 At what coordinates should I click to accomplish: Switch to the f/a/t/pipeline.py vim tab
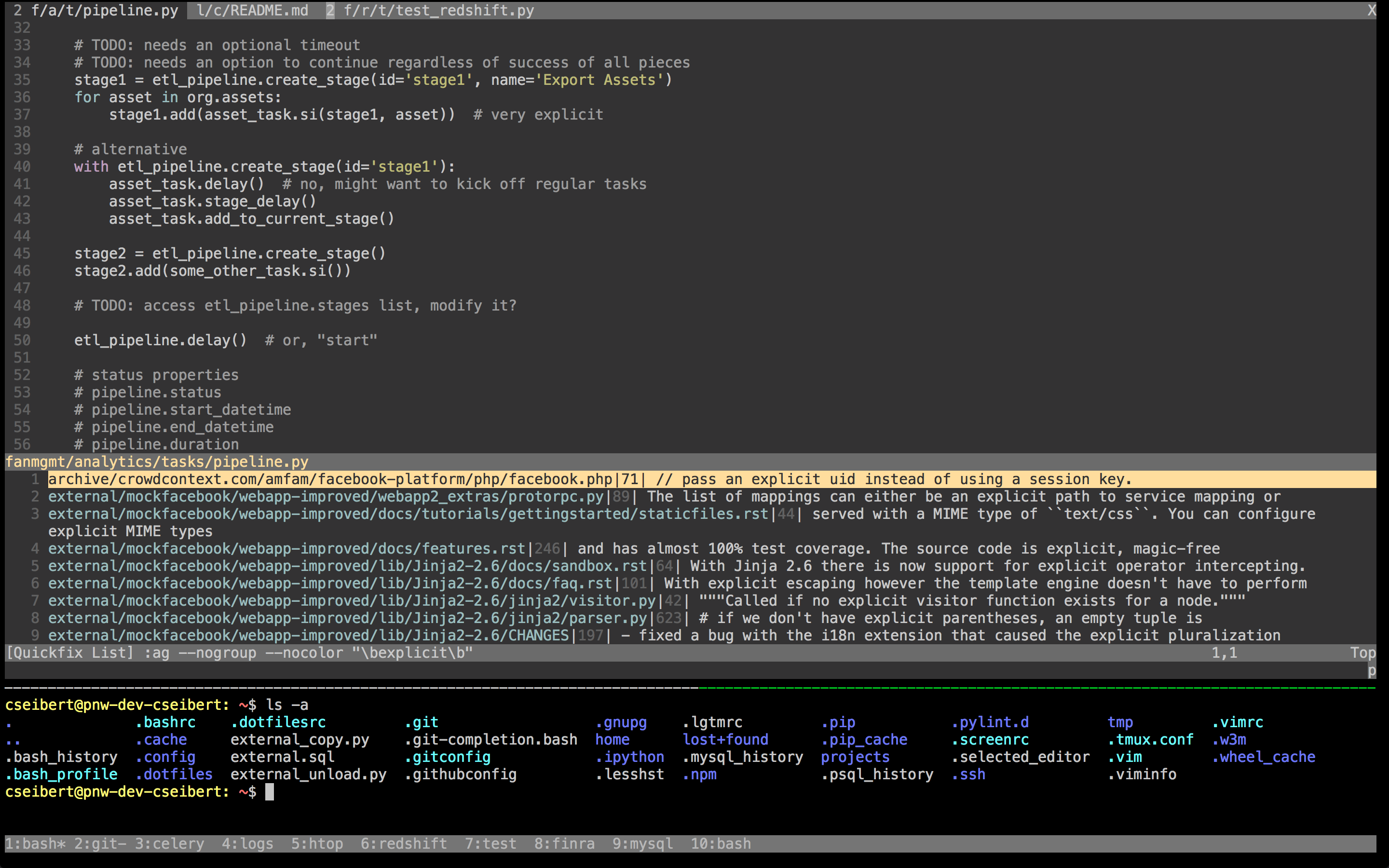tap(96, 10)
